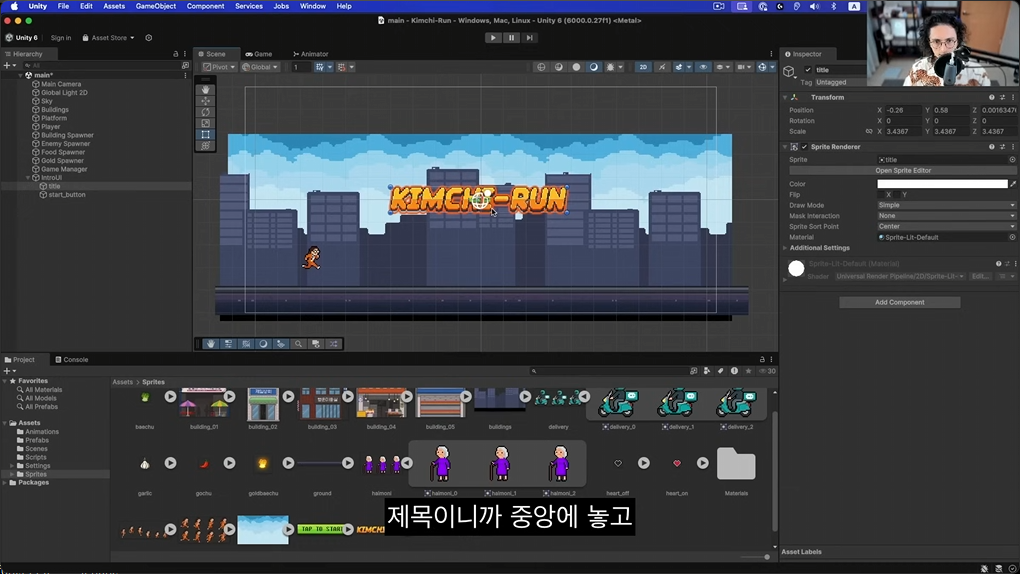Toggle scene visibility eye icon

(x=703, y=67)
